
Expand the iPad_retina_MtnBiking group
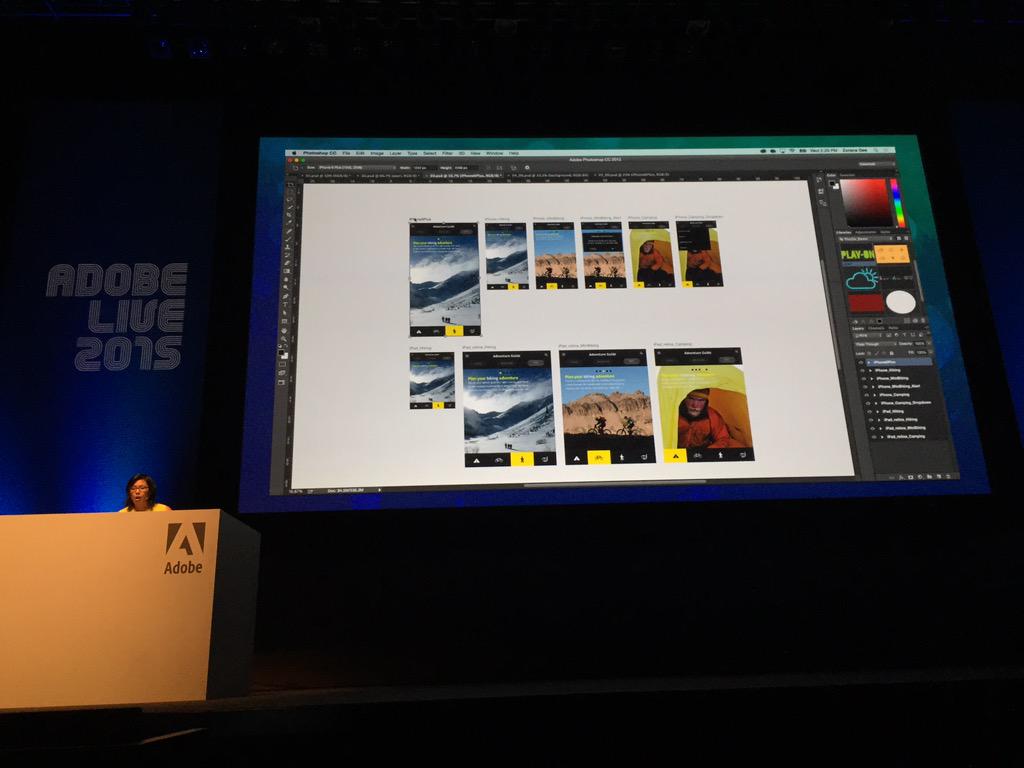pyautogui.click(x=880, y=428)
